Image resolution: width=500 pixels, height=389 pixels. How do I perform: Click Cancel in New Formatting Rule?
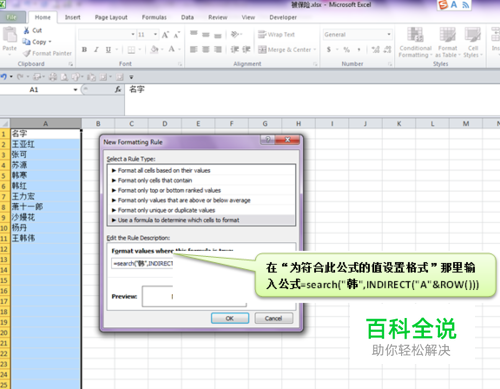pyautogui.click(x=274, y=318)
